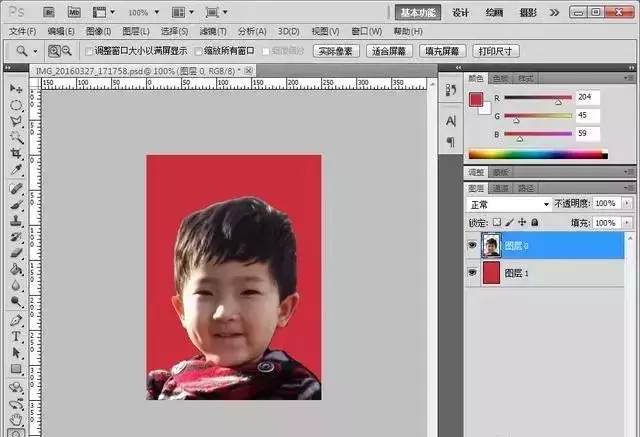Select the Paint Bucket tool
This screenshot has width=640, height=437.
(x=16, y=269)
